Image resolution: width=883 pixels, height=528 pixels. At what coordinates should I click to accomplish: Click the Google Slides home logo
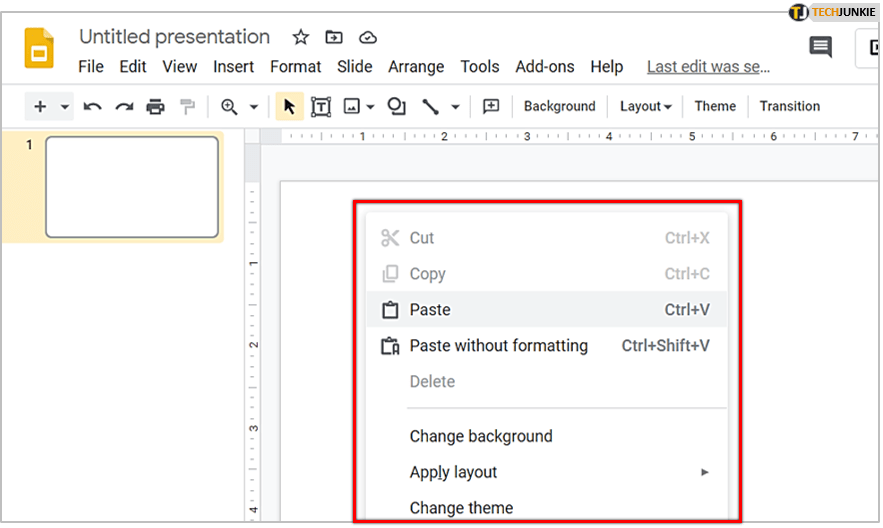(x=40, y=49)
